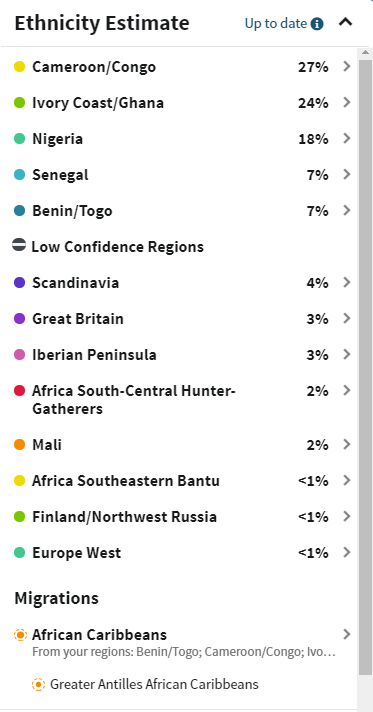Click the scrollbar up arrow
The height and width of the screenshot is (712, 373).
tap(365, 53)
